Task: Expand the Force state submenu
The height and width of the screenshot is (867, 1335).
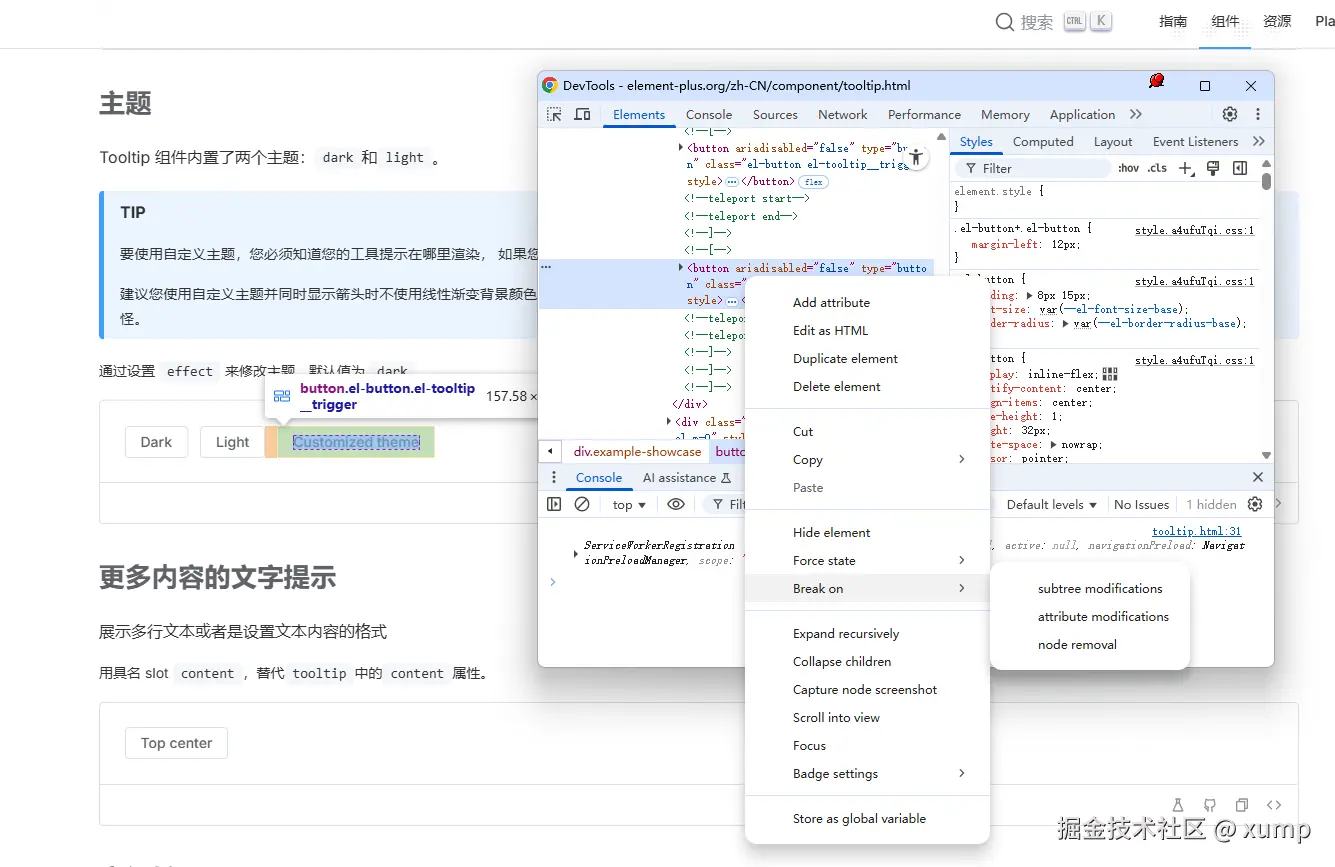Action: click(x=867, y=560)
